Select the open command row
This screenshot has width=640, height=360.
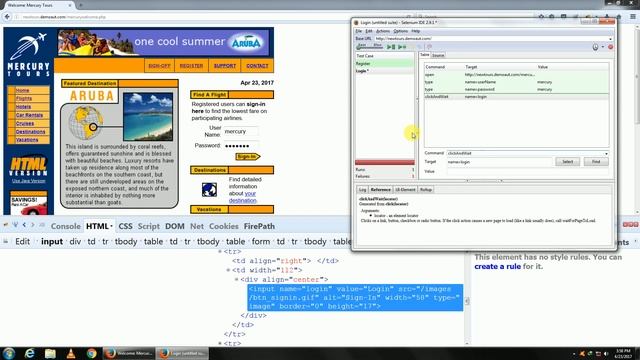point(516,75)
